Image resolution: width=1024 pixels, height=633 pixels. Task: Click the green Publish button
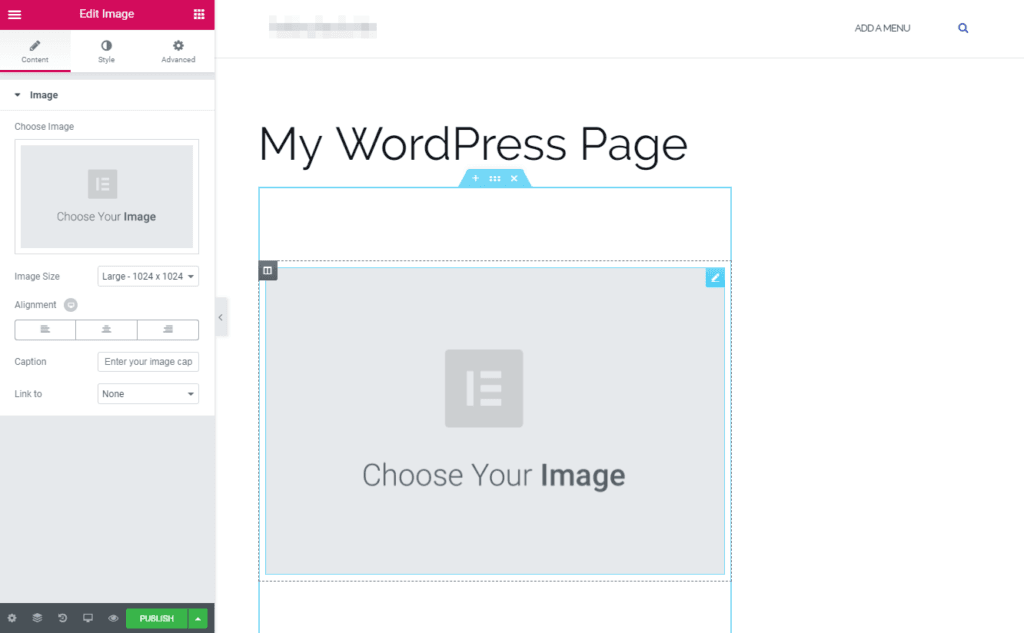(155, 618)
